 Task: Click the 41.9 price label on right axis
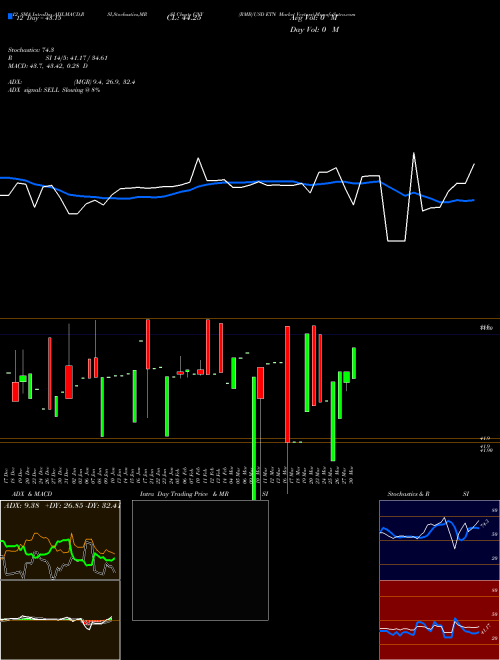pos(485,439)
